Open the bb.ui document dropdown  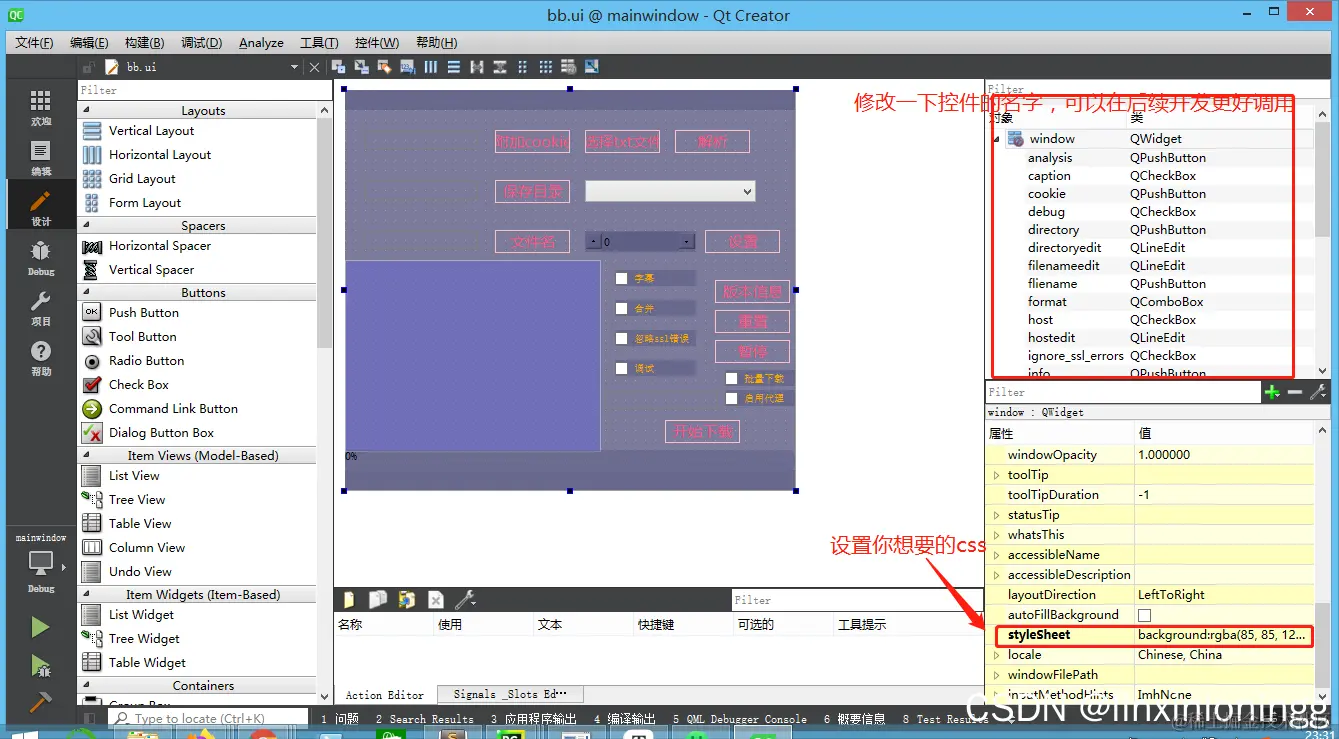pos(294,67)
